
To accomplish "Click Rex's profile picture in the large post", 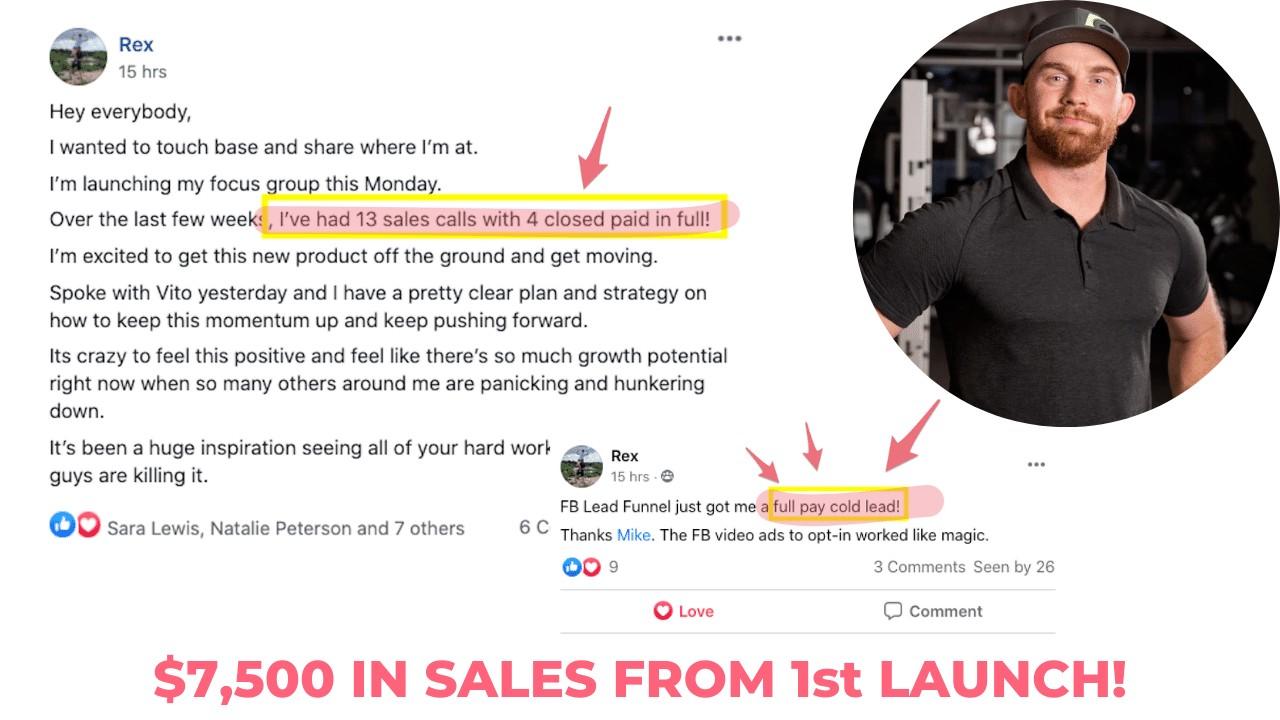I will [78, 57].
